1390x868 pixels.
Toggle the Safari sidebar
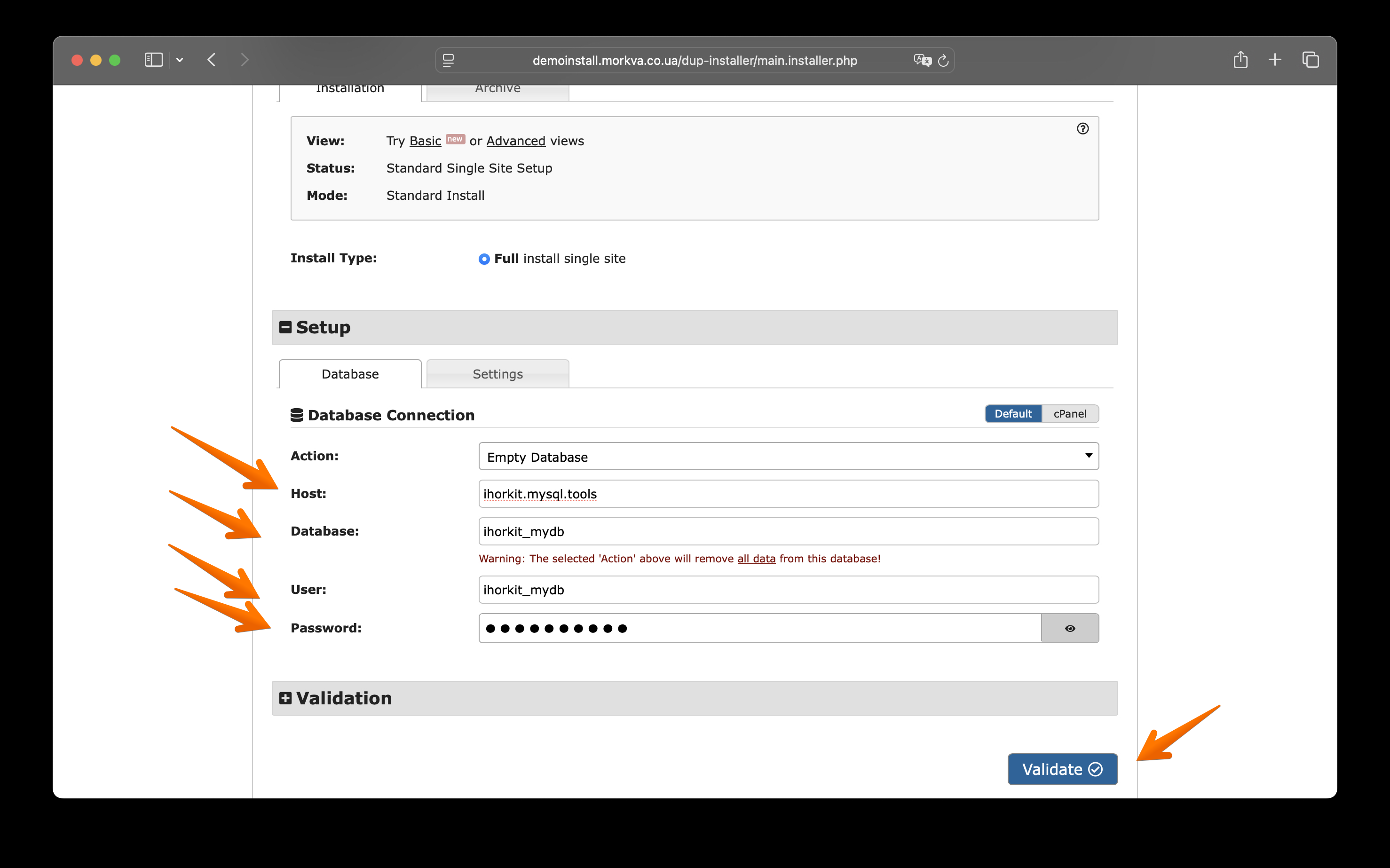[153, 60]
